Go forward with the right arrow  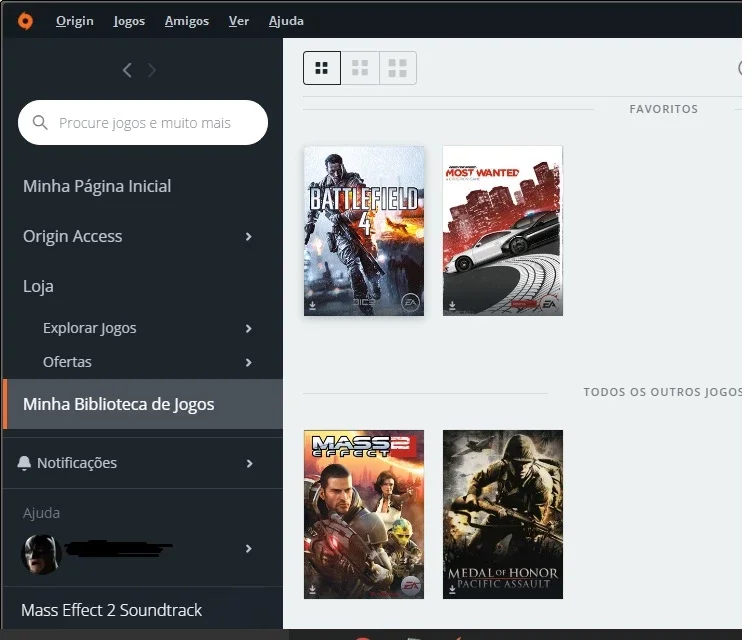(x=152, y=70)
